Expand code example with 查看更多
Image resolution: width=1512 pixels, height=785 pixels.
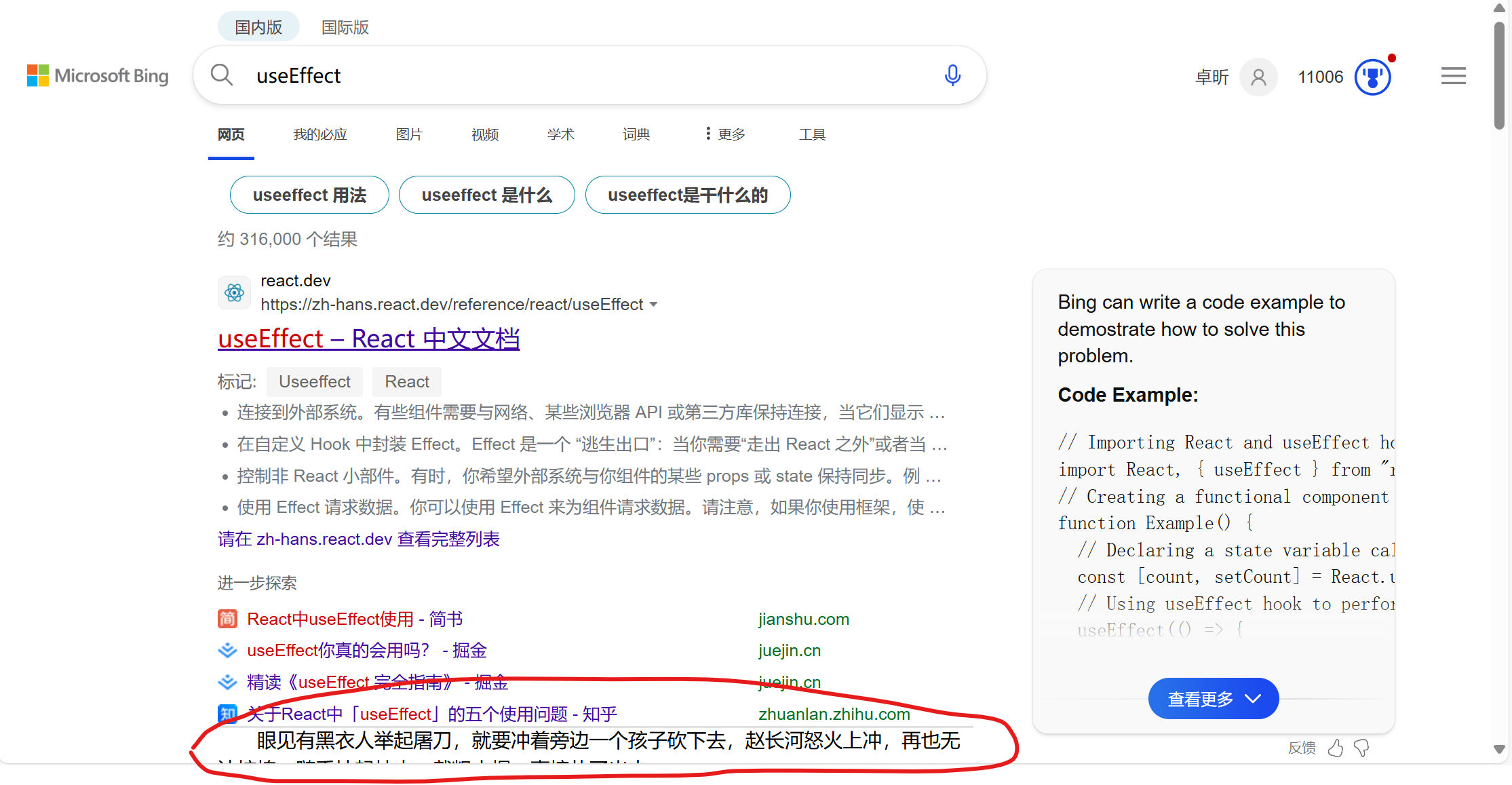pos(1214,698)
